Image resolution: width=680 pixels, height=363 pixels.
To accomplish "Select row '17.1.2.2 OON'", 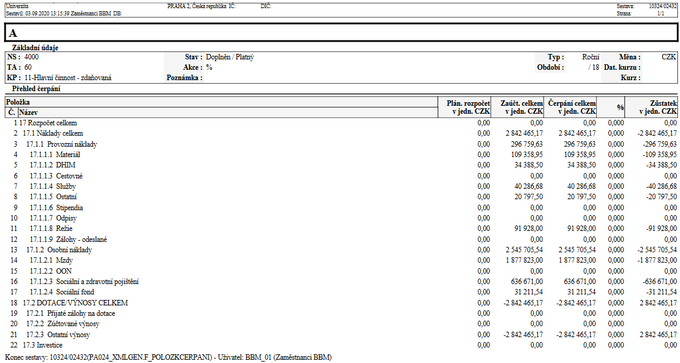I will [341, 271].
